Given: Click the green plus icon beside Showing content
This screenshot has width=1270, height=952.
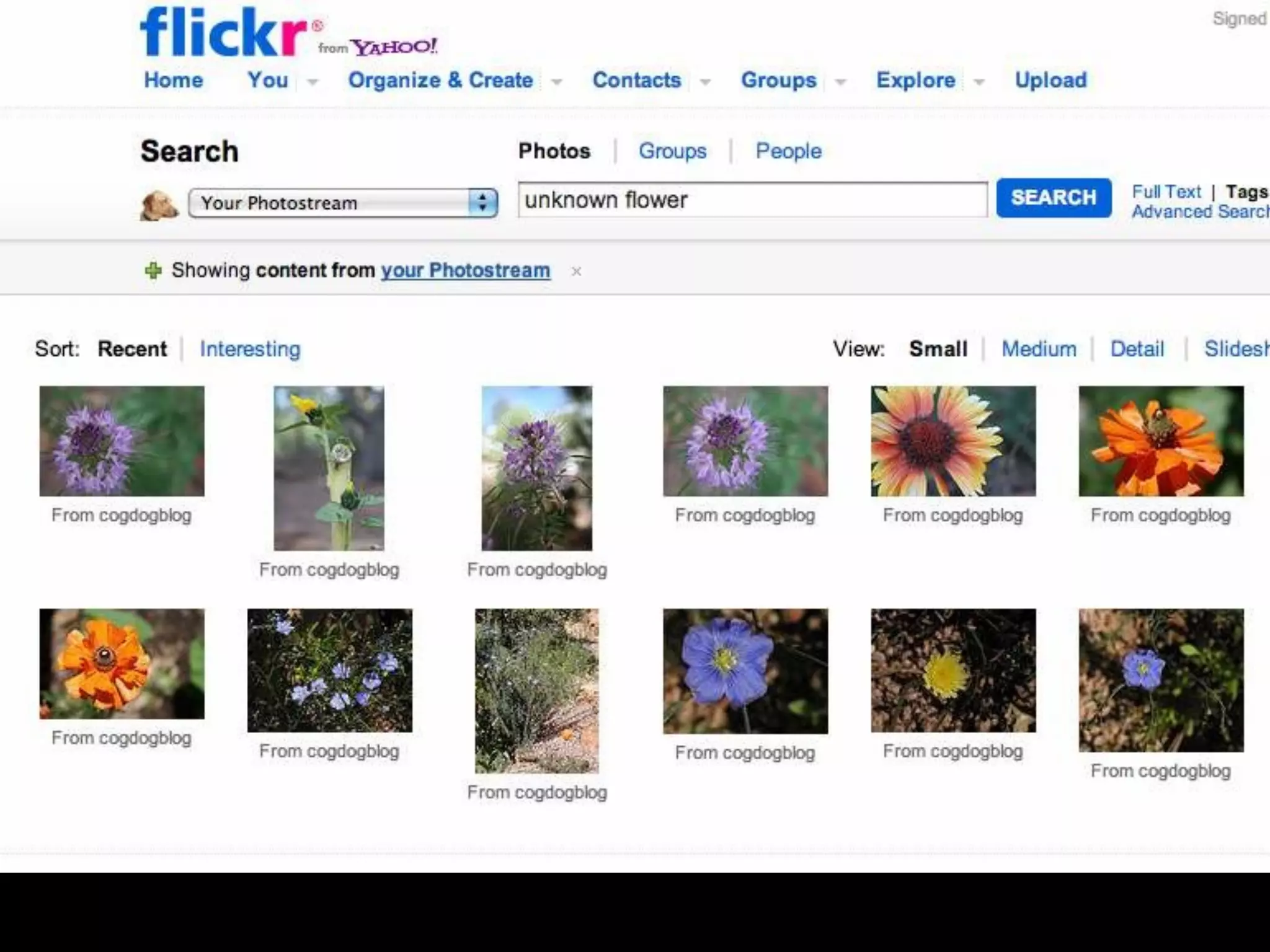Looking at the screenshot, I should coord(153,271).
